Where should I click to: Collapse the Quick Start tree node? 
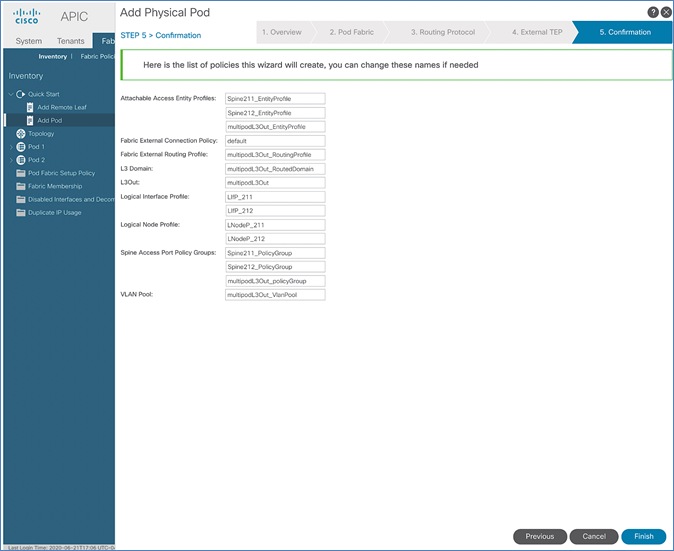[11, 94]
